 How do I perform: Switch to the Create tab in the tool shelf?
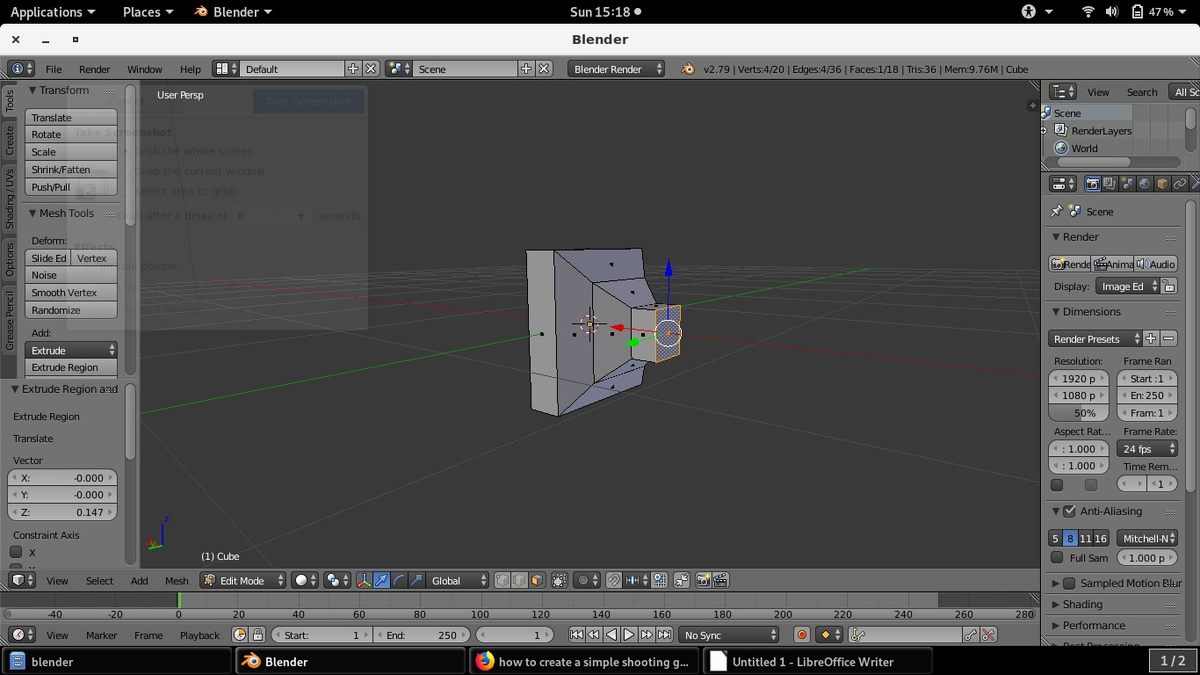(x=10, y=140)
